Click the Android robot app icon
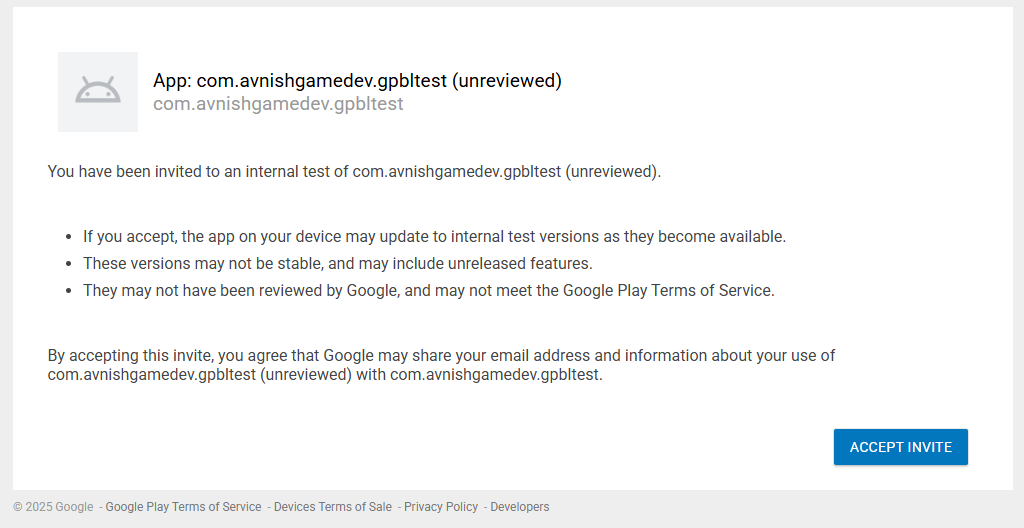Screen dimensions: 1024x528 pos(98,92)
